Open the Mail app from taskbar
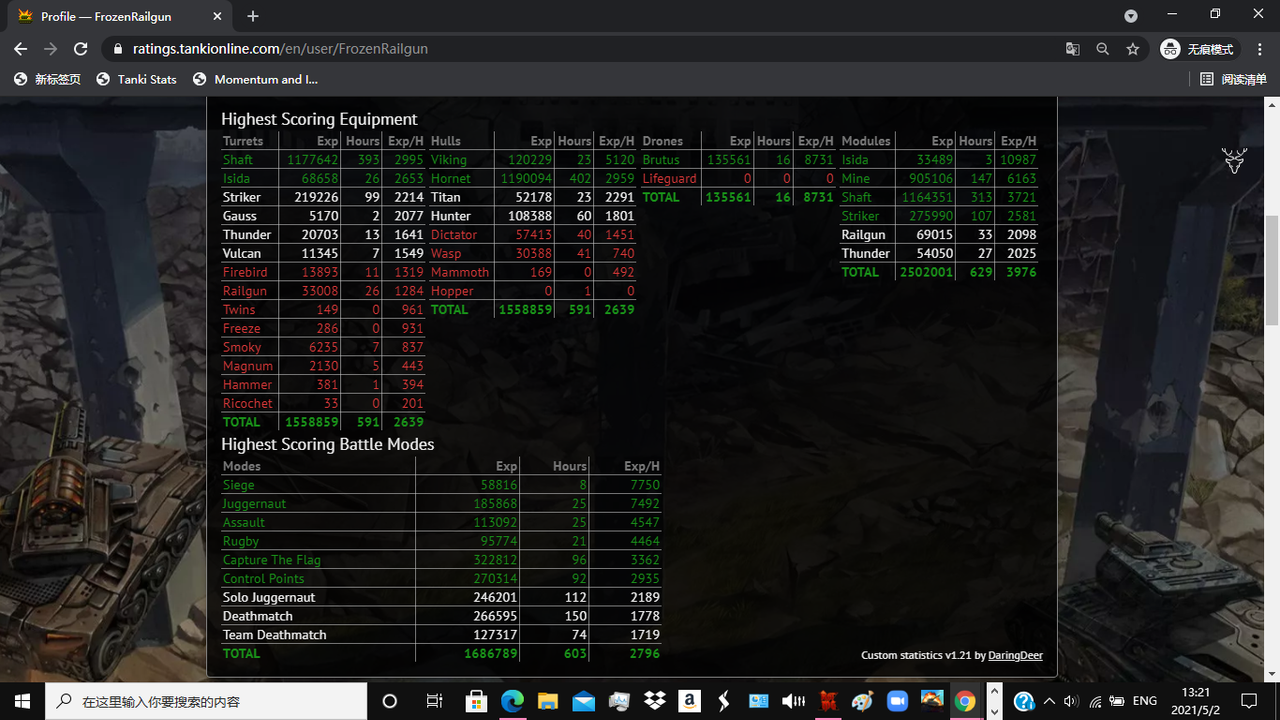1280x720 pixels. (583, 701)
